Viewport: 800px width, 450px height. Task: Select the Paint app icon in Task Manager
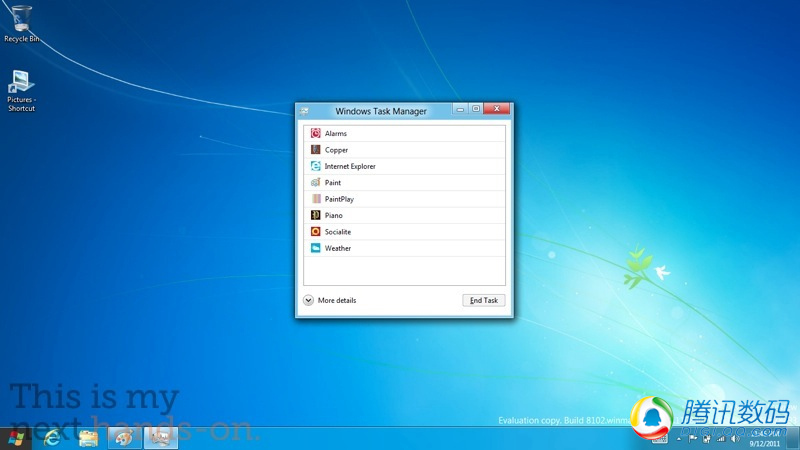316,182
